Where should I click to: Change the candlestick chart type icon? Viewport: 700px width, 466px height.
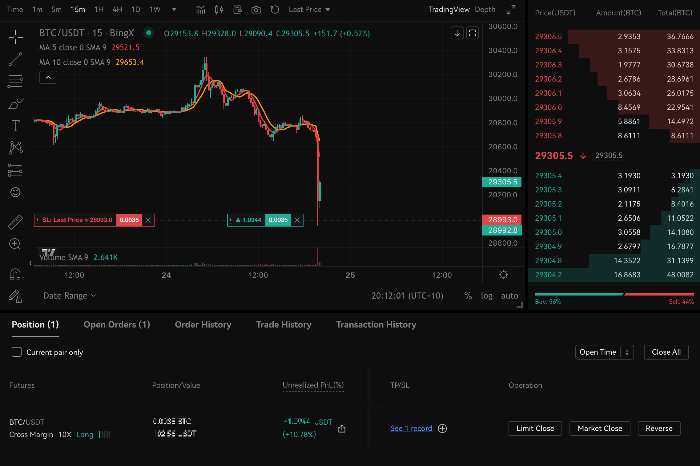click(x=219, y=10)
